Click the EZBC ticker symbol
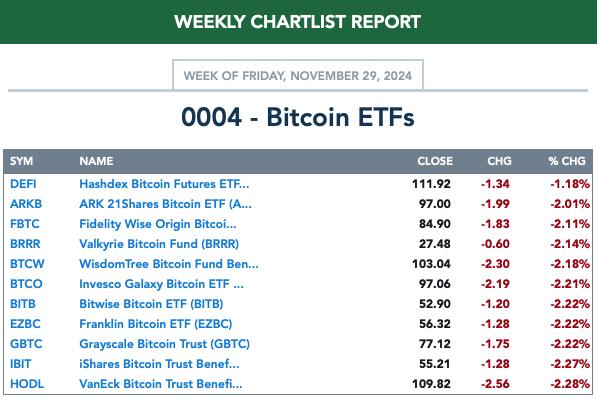 [25, 324]
